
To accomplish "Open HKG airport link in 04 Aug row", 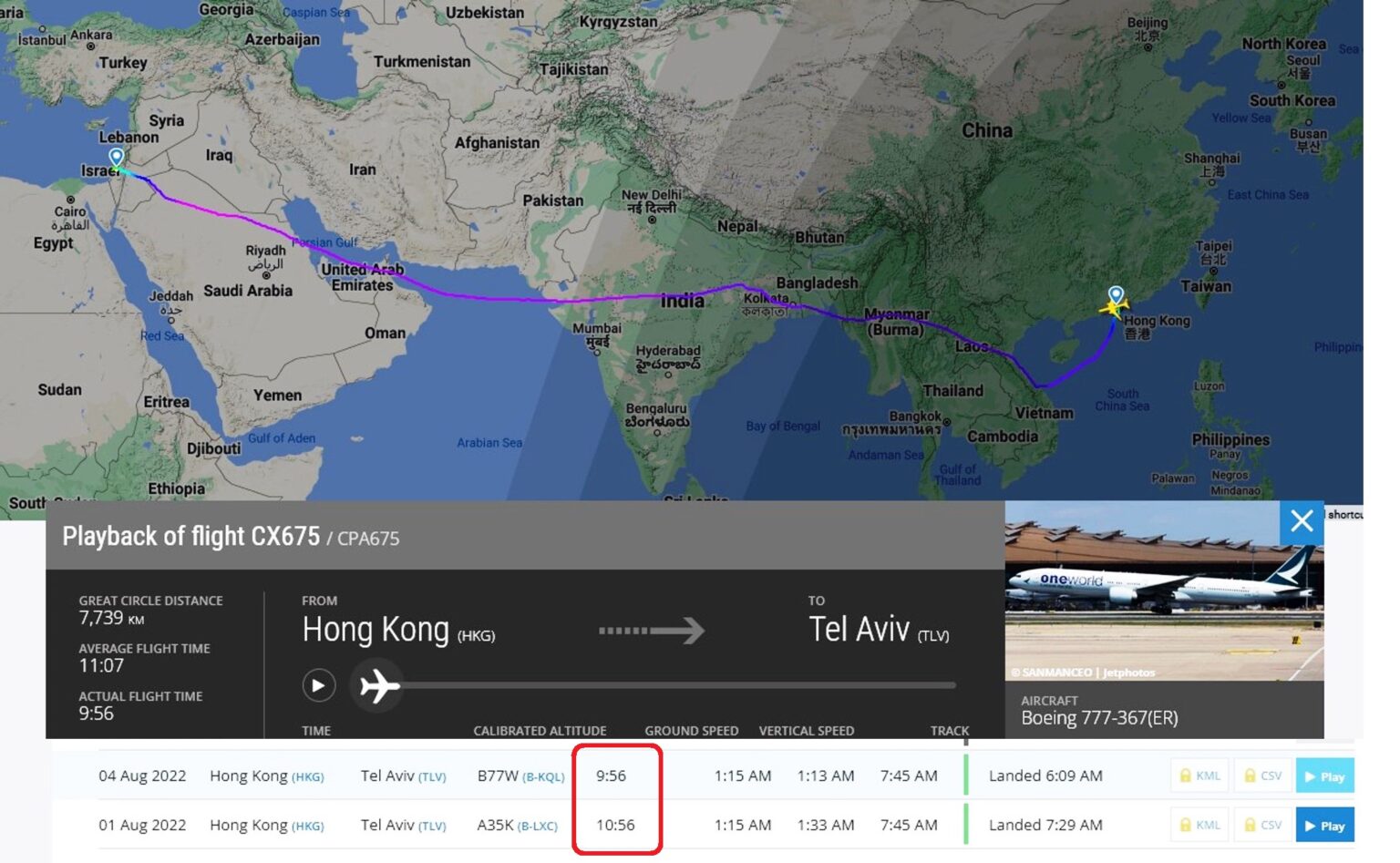I will click(x=307, y=777).
